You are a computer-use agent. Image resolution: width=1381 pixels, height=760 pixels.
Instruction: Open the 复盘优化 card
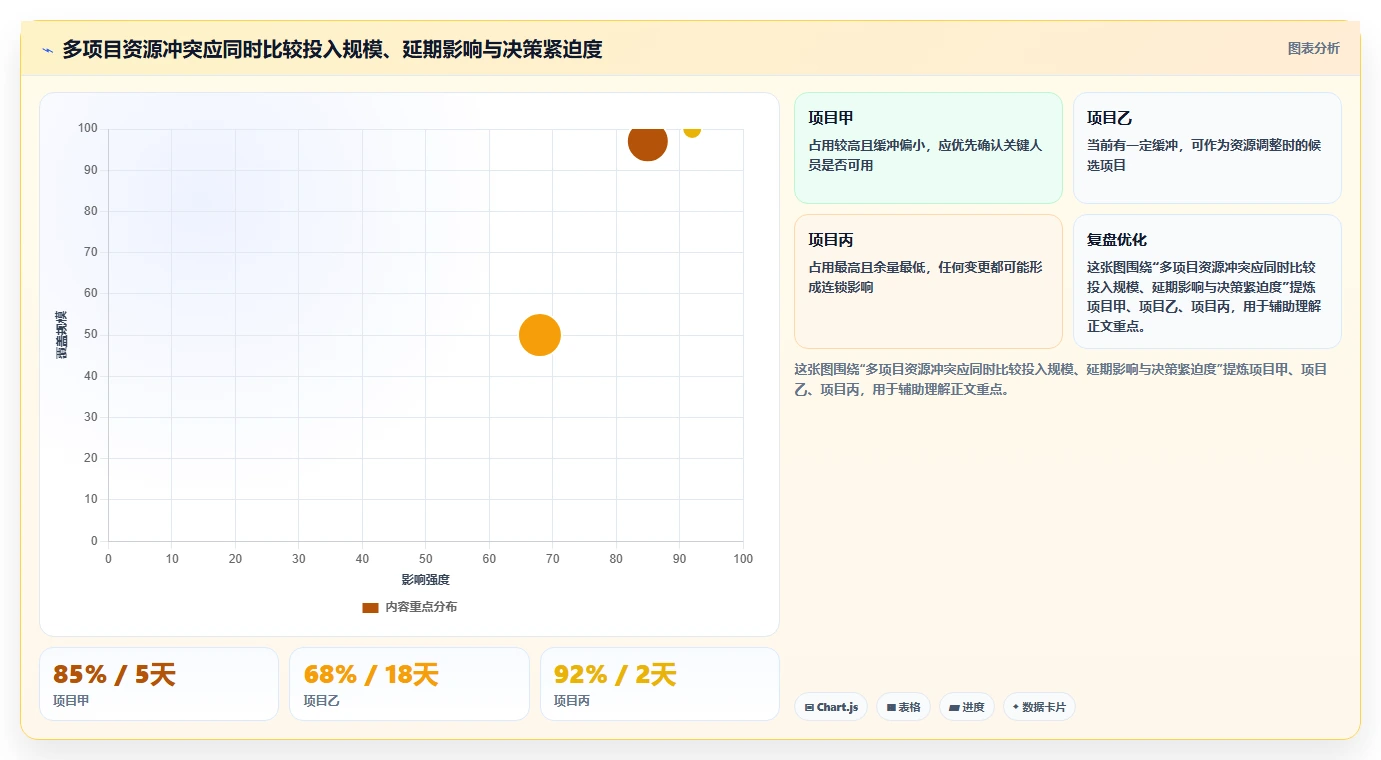tap(1207, 281)
